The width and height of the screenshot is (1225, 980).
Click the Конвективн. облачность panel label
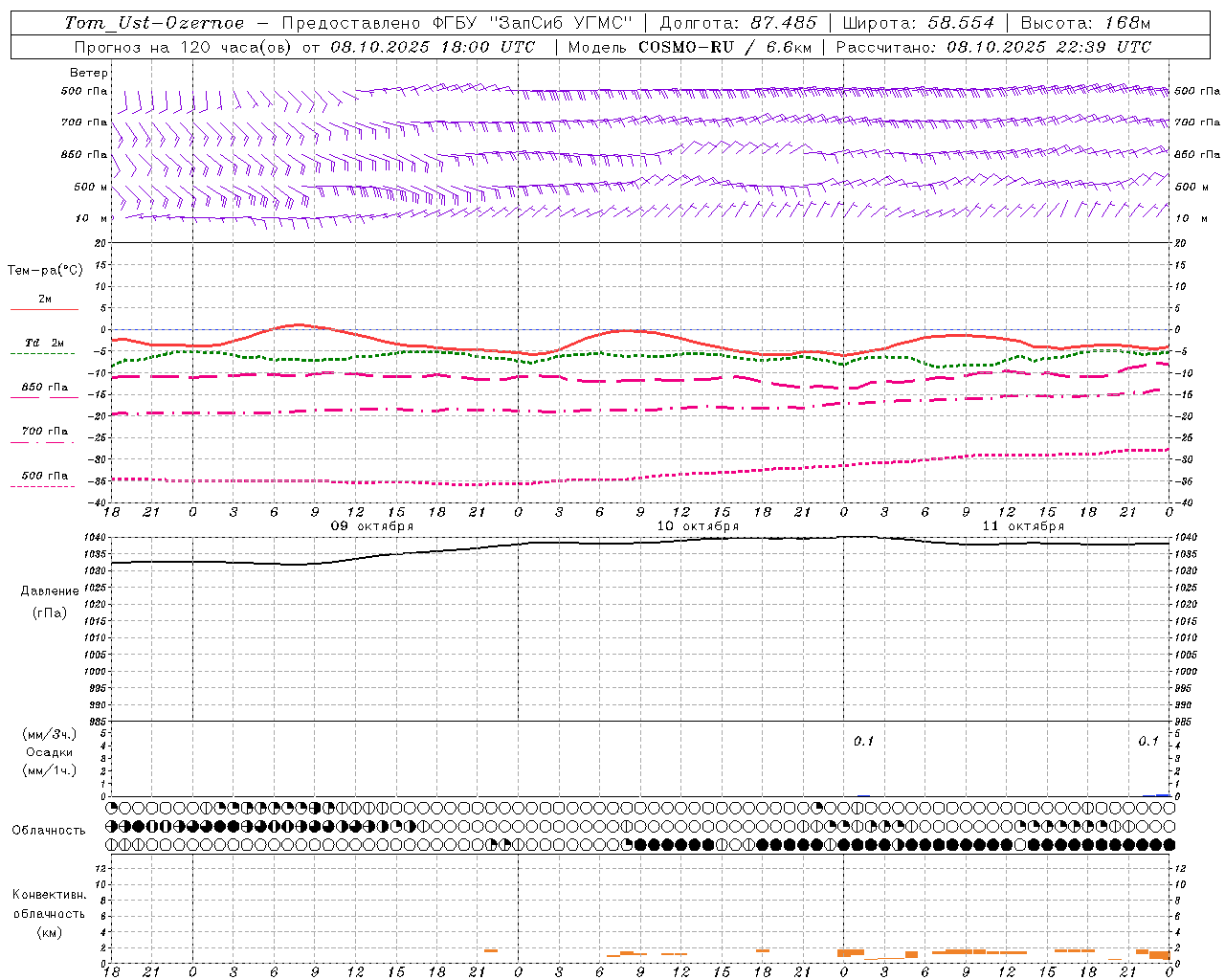pyautogui.click(x=49, y=913)
